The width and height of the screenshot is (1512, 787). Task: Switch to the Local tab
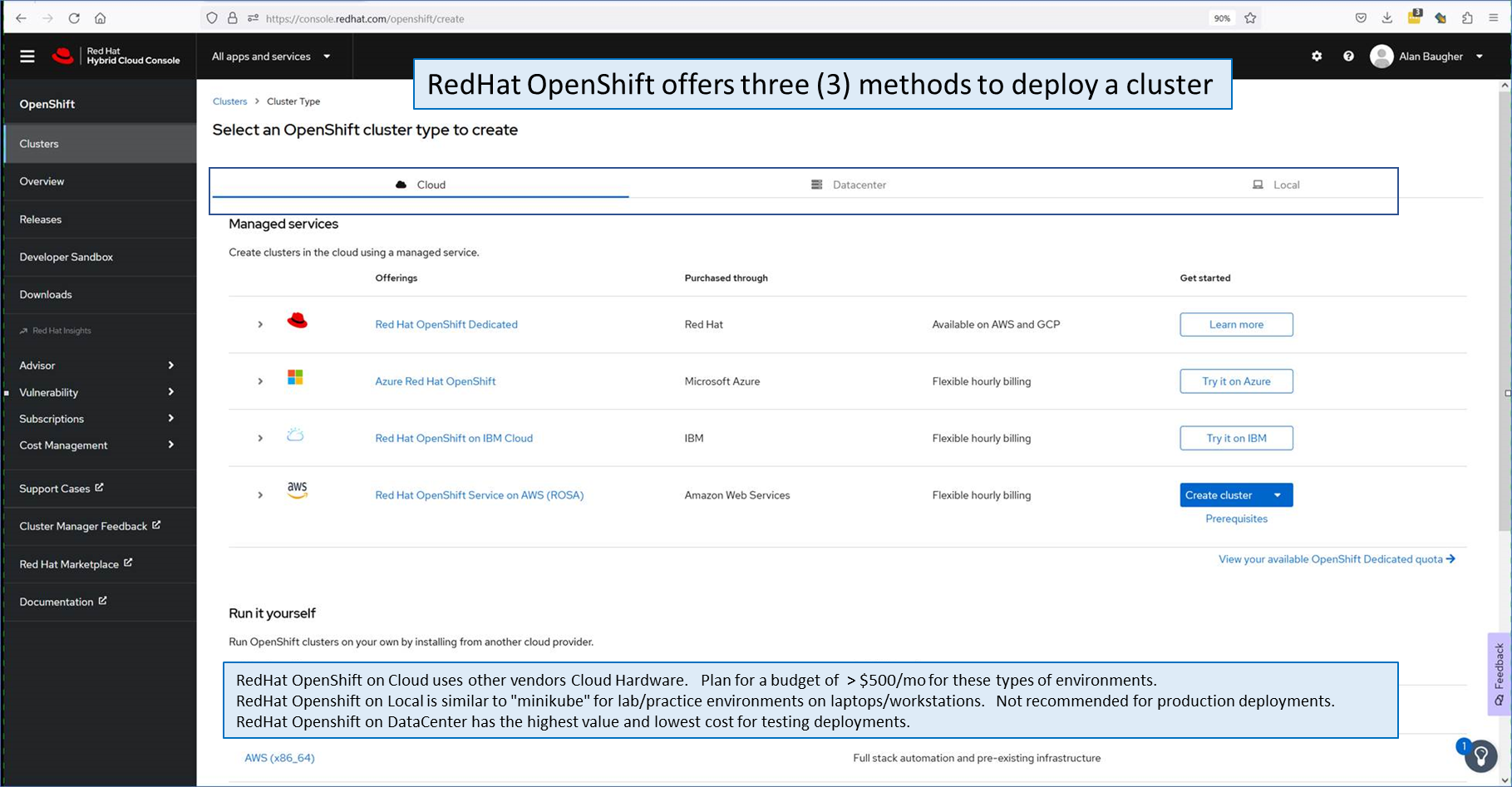coord(1276,184)
